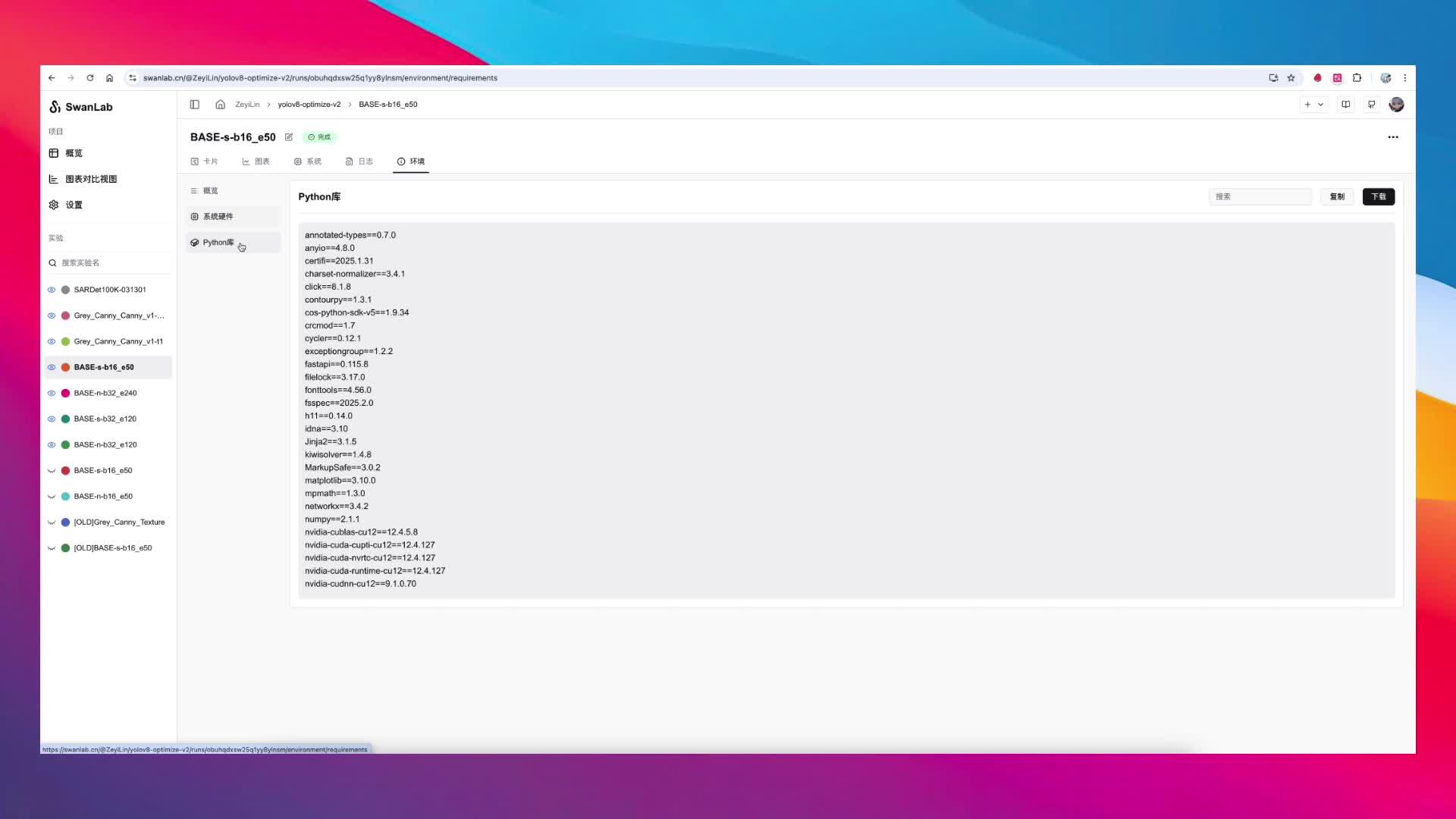This screenshot has width=1456, height=819.
Task: Select the 系统硬件 system hardware section
Action: [x=219, y=216]
